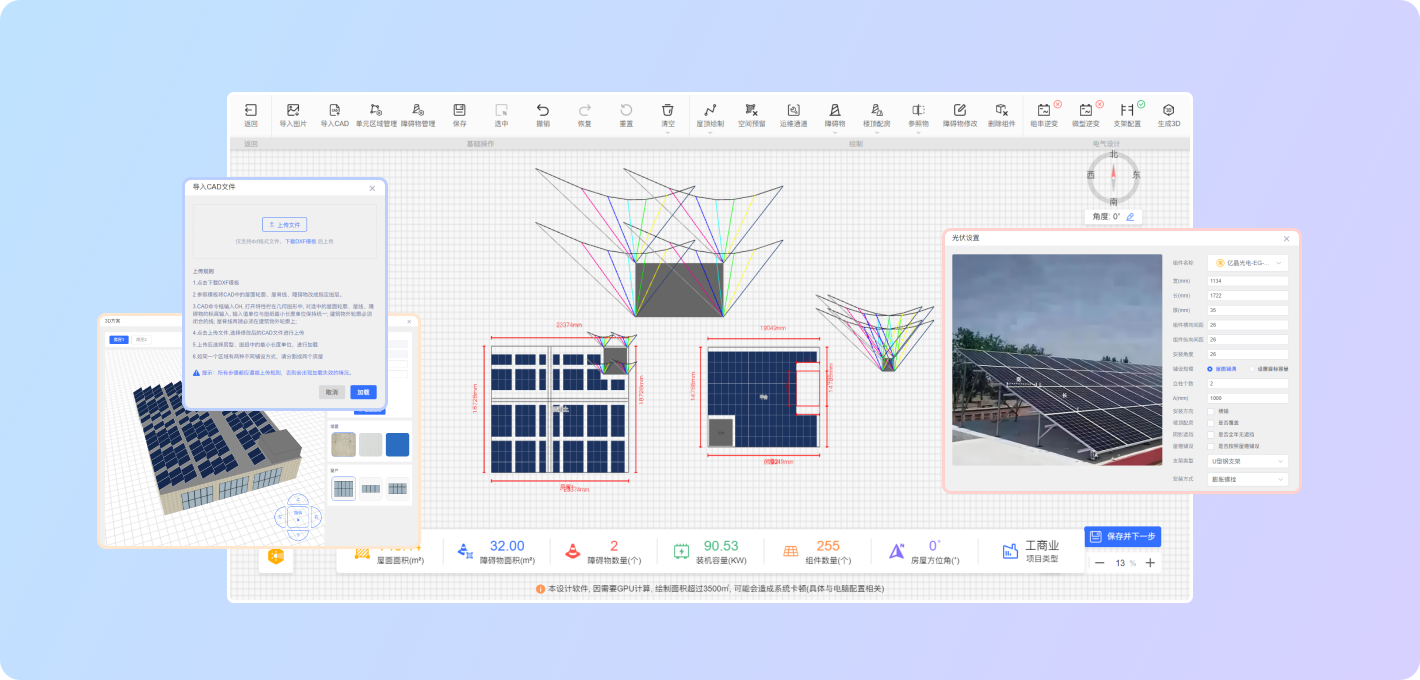Choose the blue wall swatch

pos(398,444)
